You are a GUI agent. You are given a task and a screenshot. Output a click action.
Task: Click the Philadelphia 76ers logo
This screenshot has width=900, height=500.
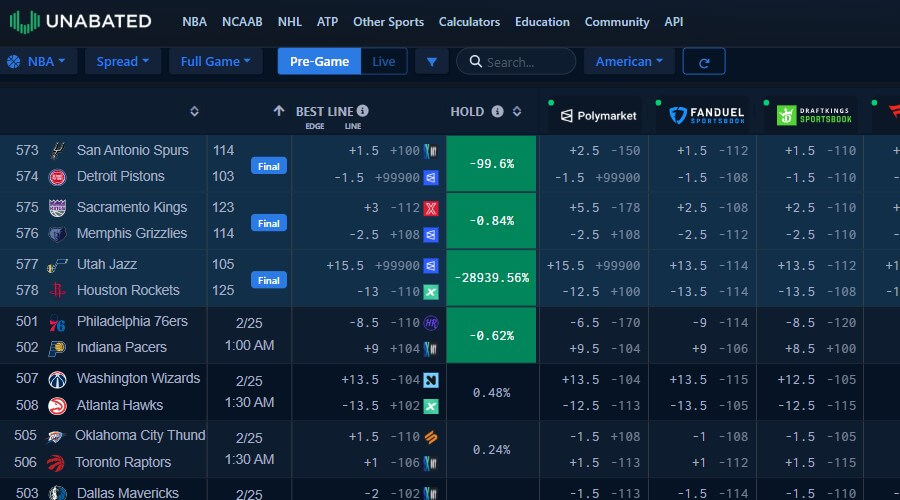pyautogui.click(x=57, y=323)
